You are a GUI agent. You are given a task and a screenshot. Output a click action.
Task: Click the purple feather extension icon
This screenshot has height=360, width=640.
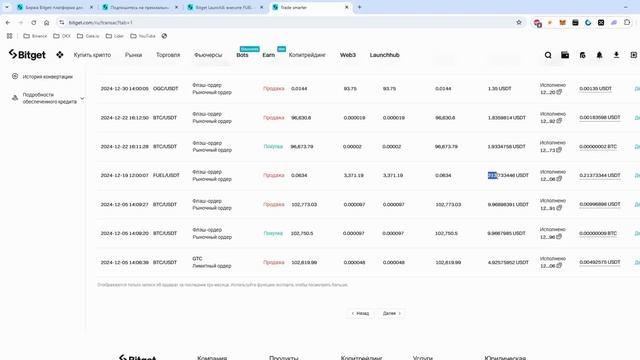pos(614,22)
